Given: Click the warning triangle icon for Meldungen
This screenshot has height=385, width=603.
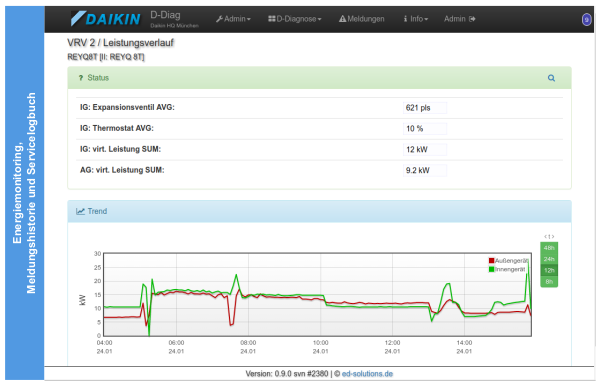Looking at the screenshot, I should click(342, 19).
